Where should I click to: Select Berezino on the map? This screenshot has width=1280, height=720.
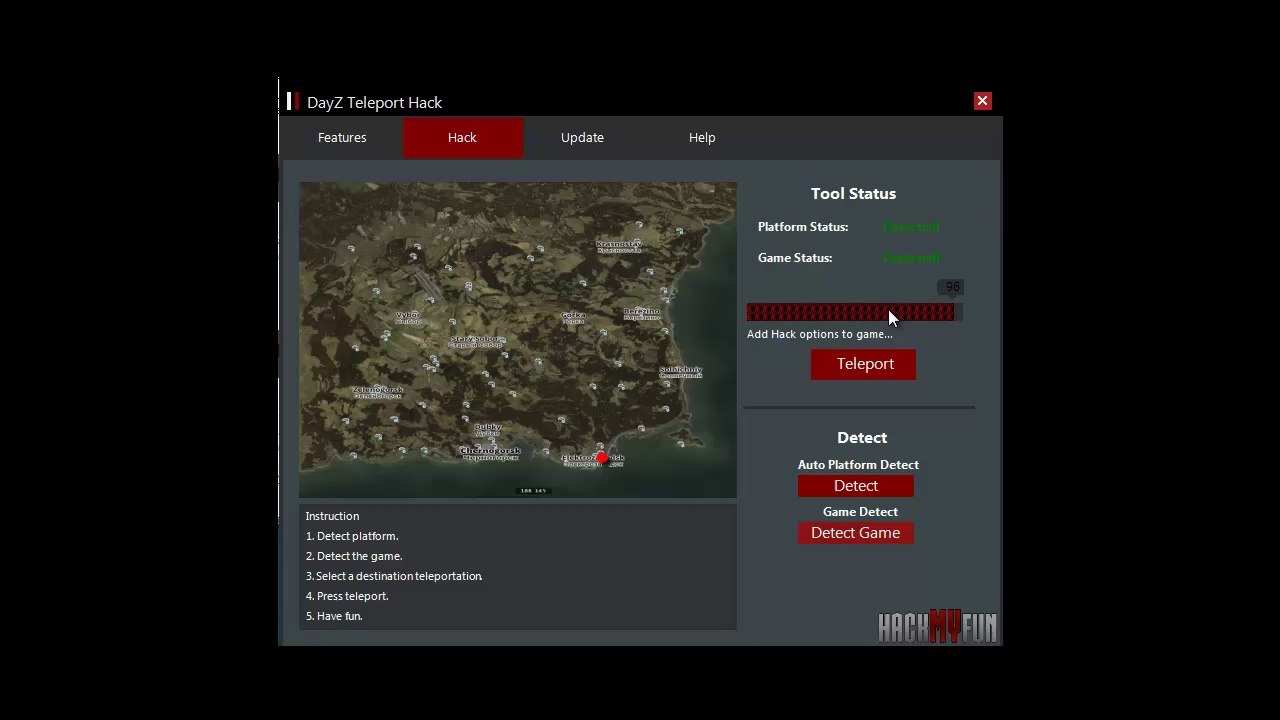click(642, 313)
